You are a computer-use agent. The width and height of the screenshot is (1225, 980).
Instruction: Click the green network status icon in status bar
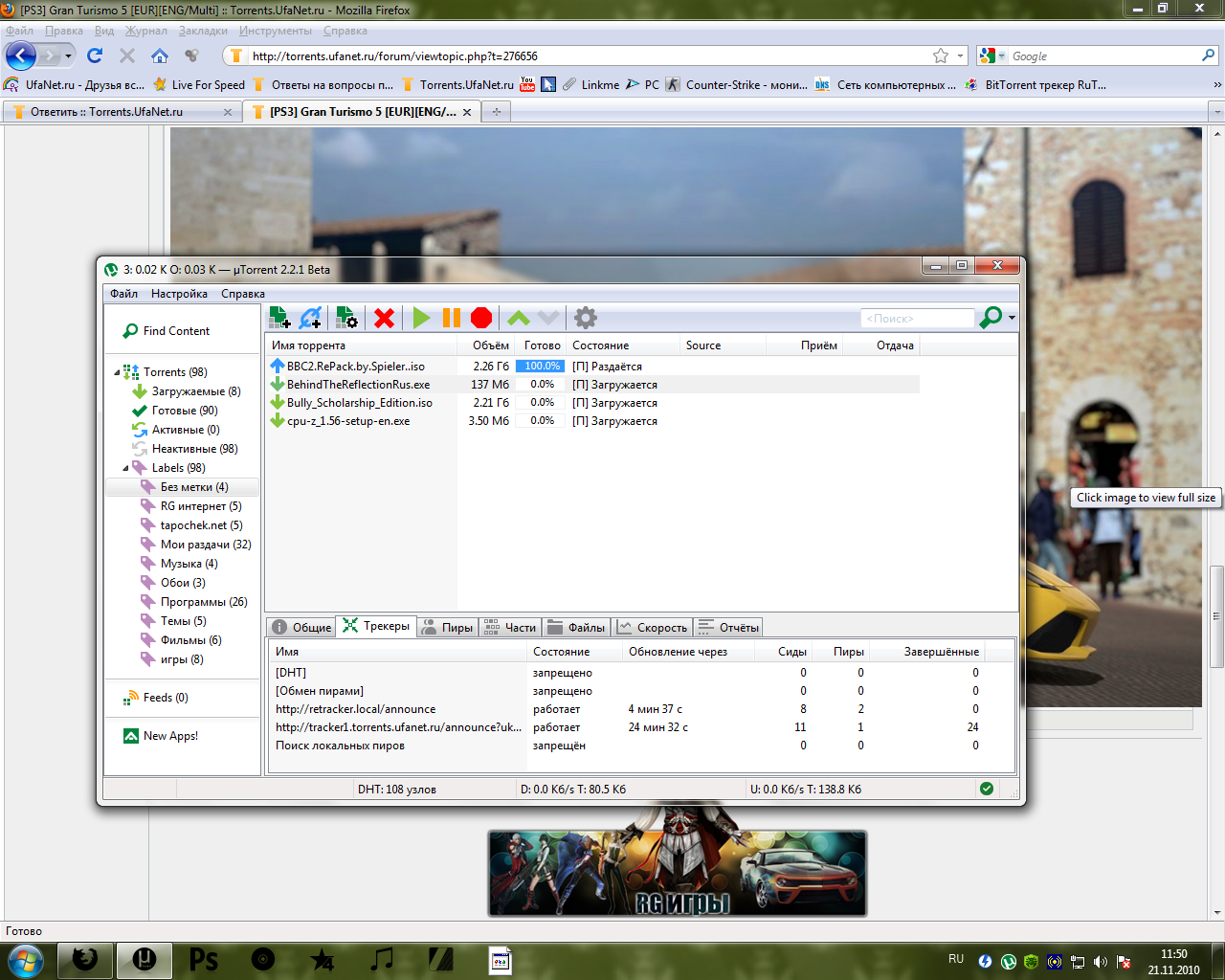tap(987, 789)
